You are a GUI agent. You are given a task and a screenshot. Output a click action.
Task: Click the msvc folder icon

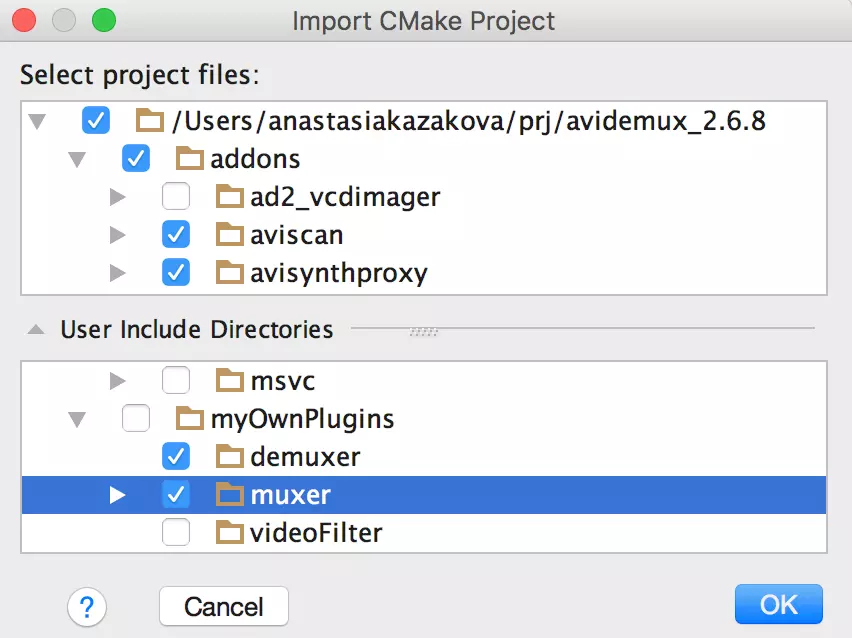pyautogui.click(x=230, y=381)
